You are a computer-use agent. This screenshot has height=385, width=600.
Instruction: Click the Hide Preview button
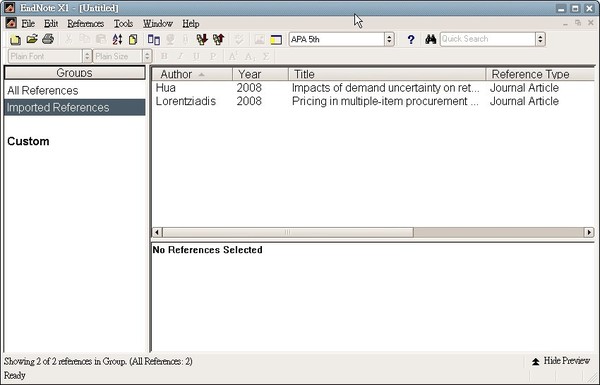pos(561,361)
